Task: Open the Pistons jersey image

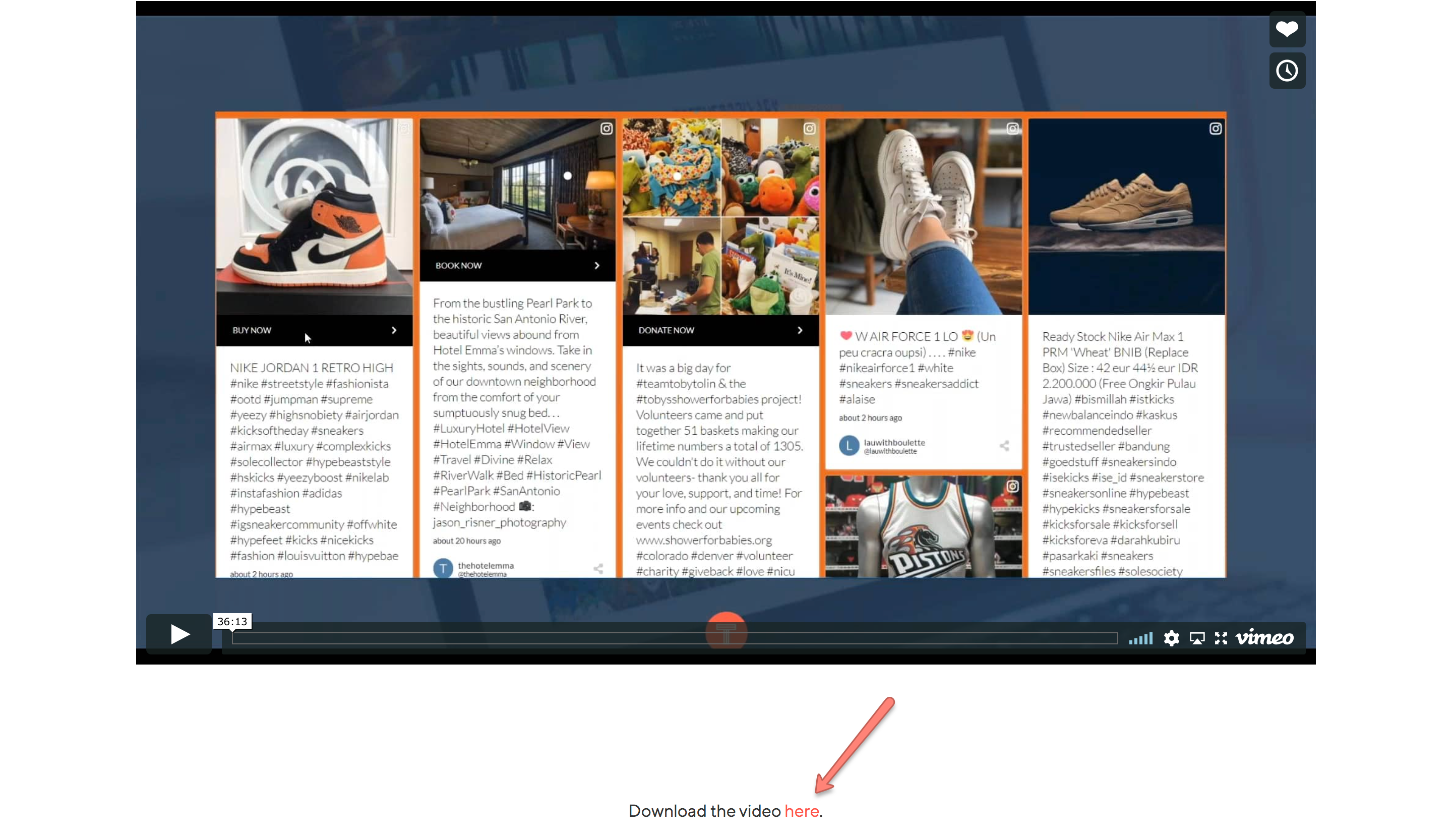Action: point(924,526)
